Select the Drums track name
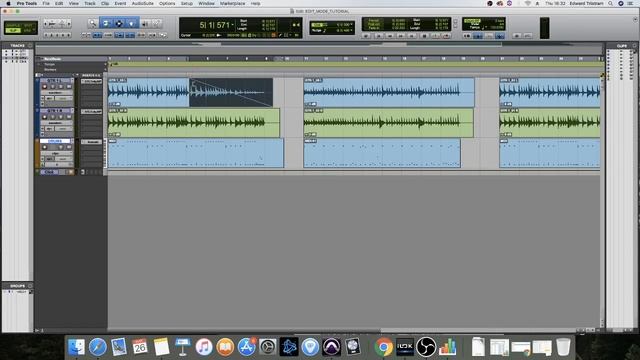This screenshot has height=360, width=640. tap(55, 141)
